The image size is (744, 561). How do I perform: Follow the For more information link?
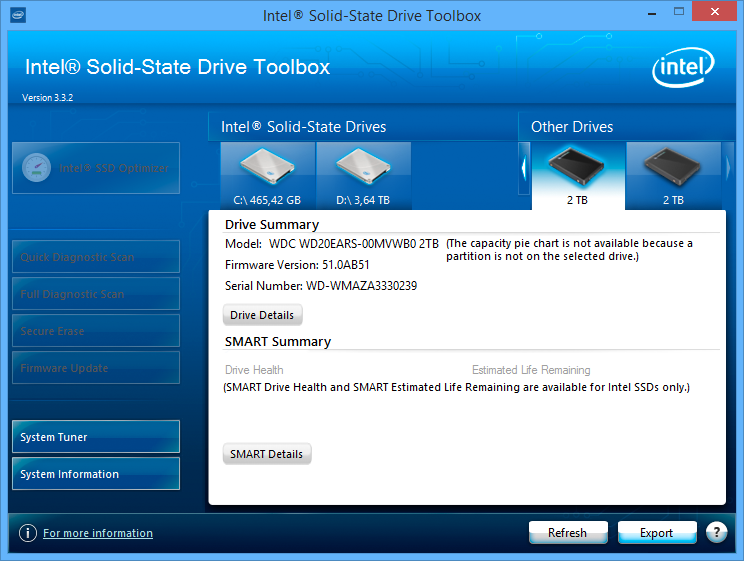click(98, 533)
